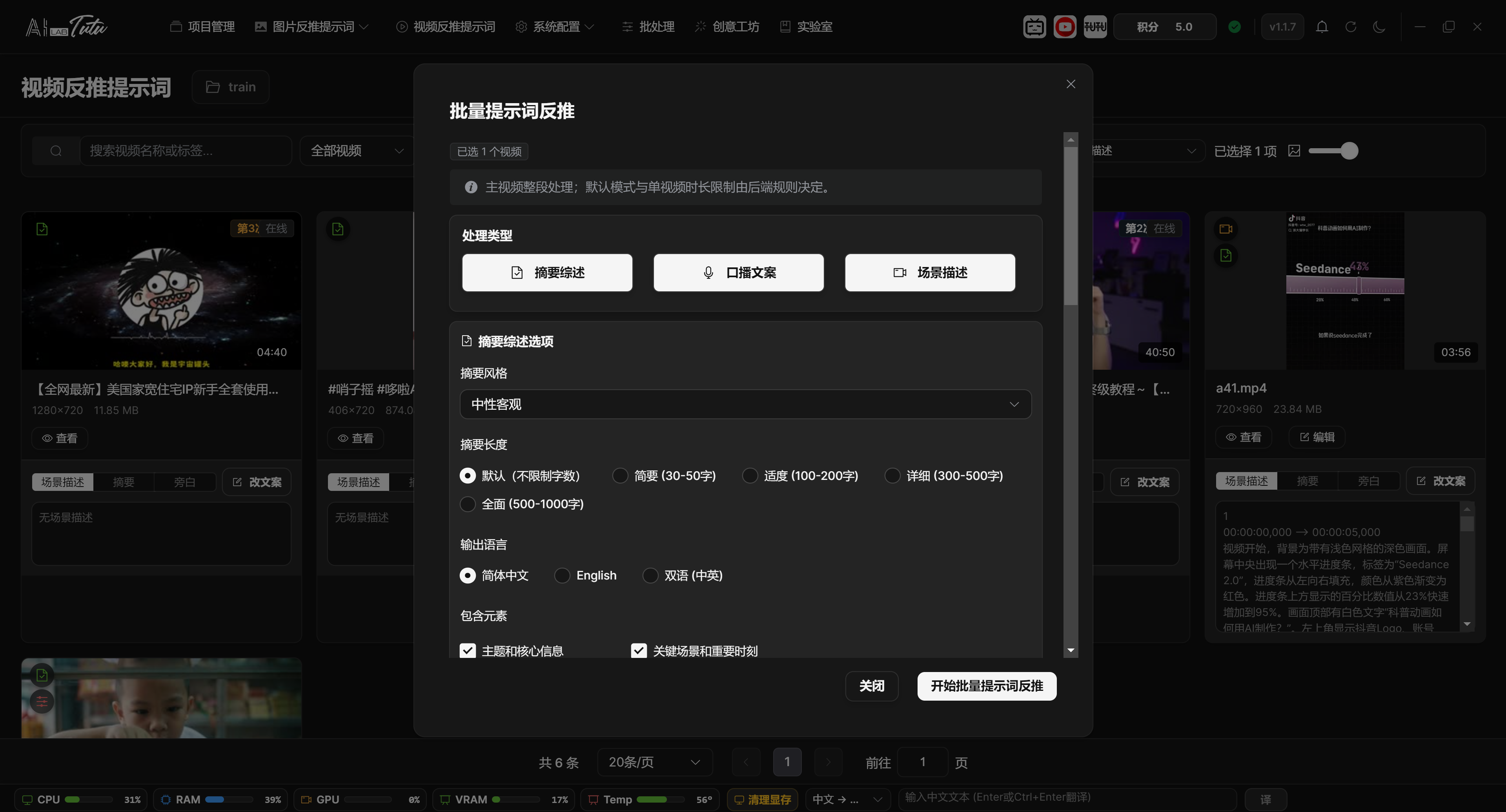Click the info icon in the notice banner
Screen dimensions: 1506x812
click(471, 187)
